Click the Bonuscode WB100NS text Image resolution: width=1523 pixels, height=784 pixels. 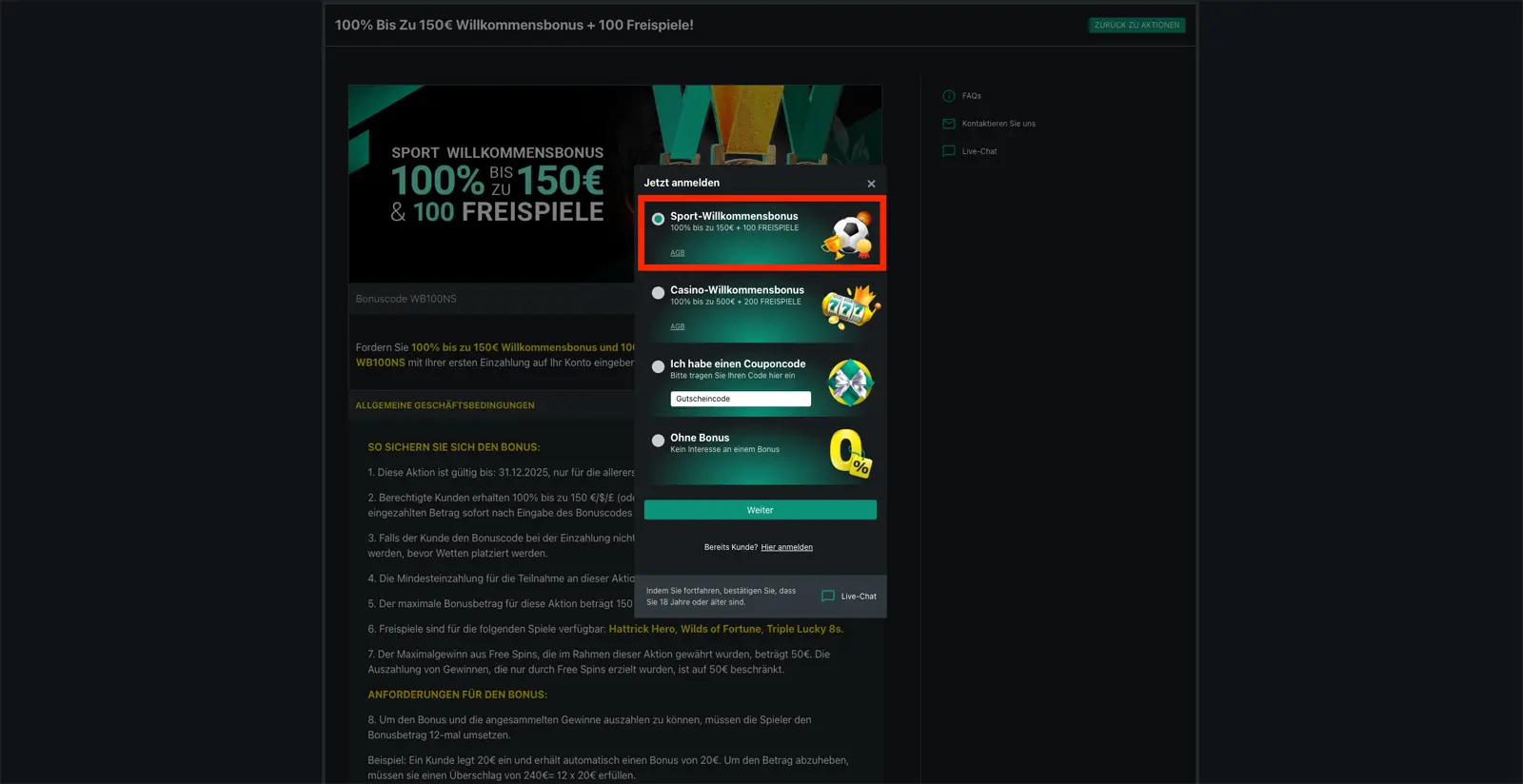pos(405,299)
